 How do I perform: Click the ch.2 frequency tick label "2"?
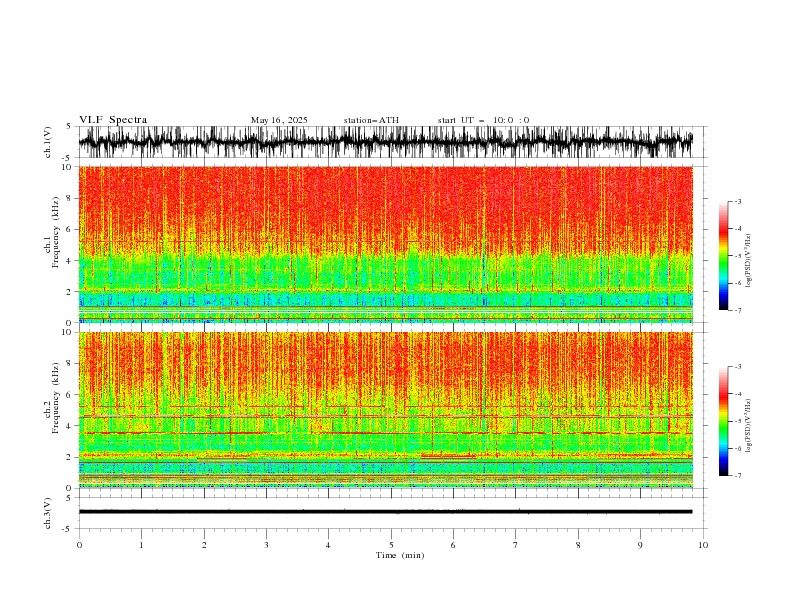[x=70, y=457]
